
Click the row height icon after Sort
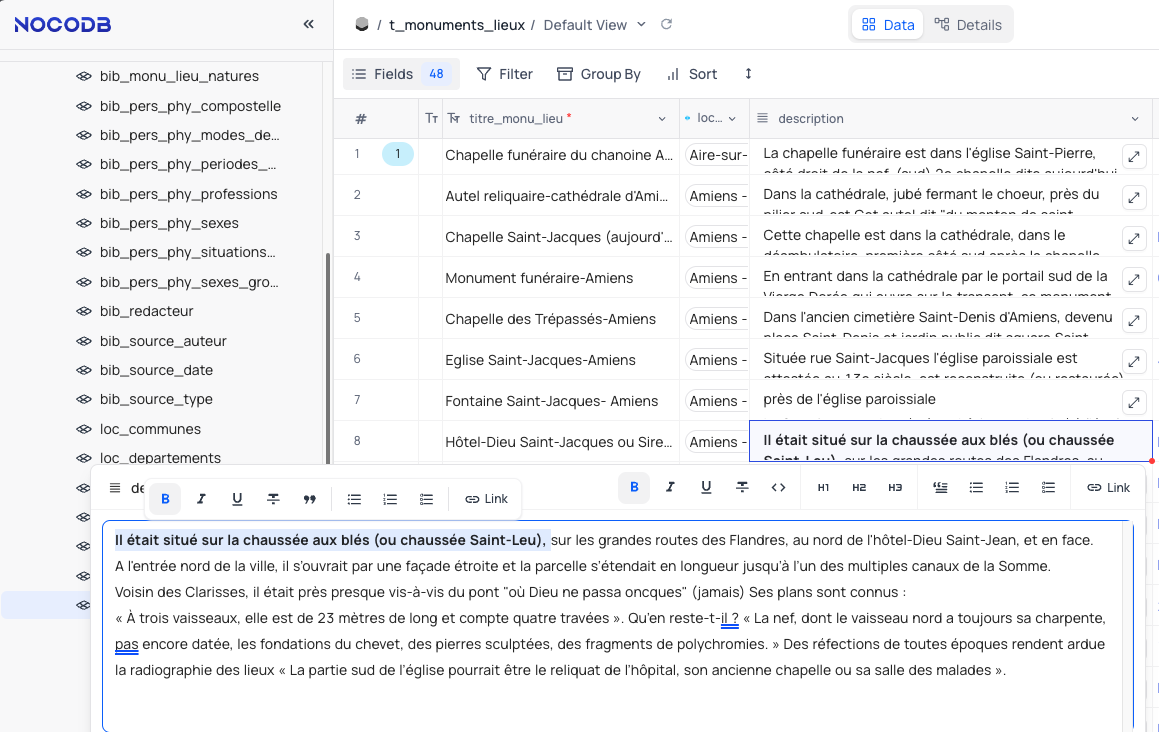coord(748,74)
